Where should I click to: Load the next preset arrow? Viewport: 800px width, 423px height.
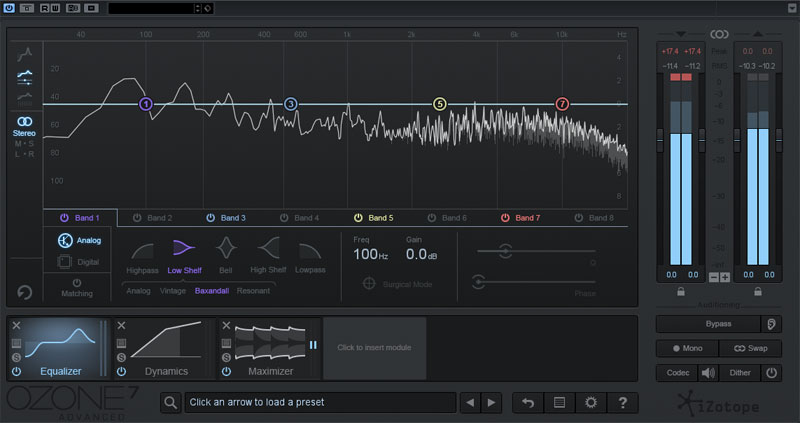(491, 403)
